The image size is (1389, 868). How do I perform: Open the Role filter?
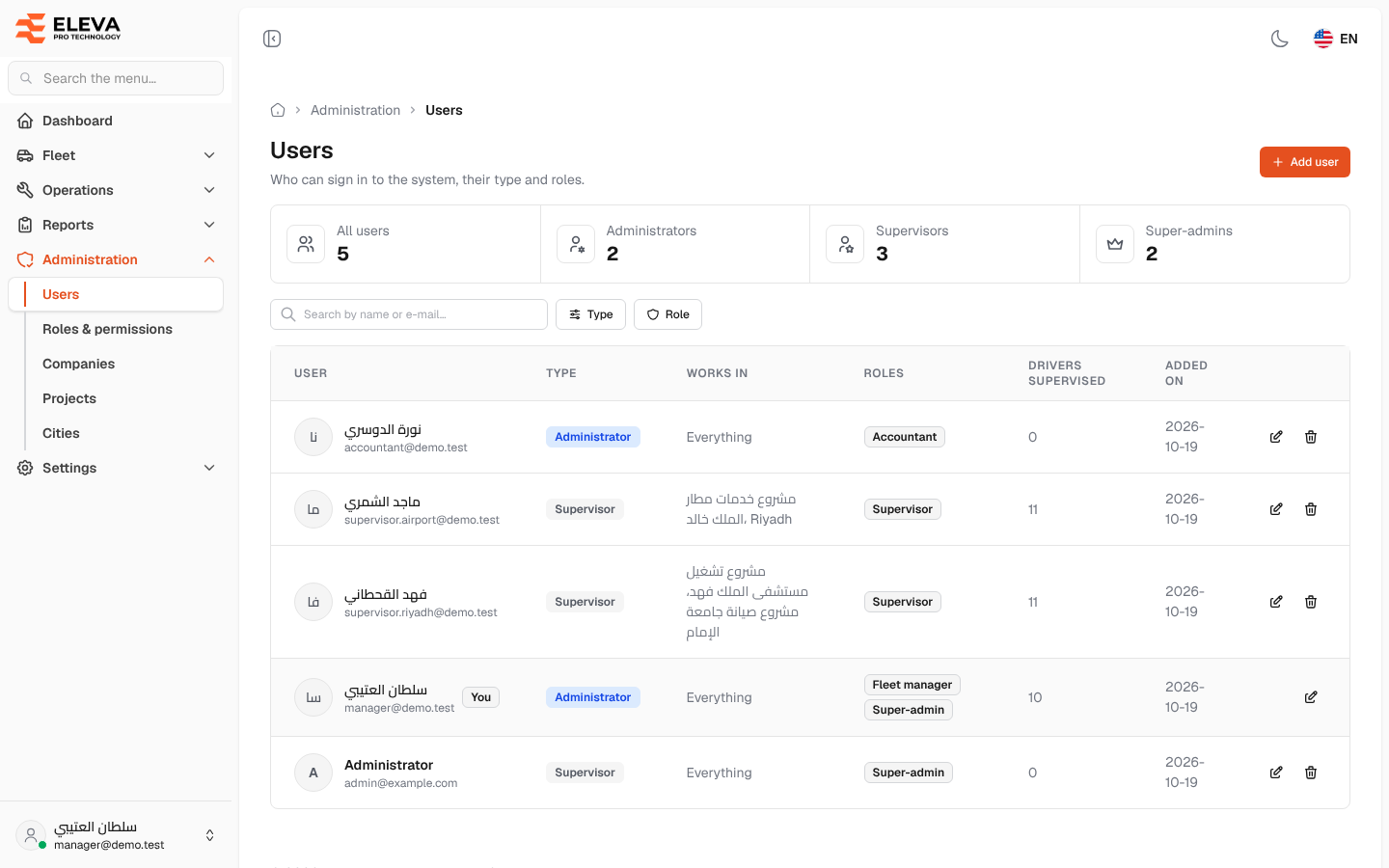(x=667, y=314)
